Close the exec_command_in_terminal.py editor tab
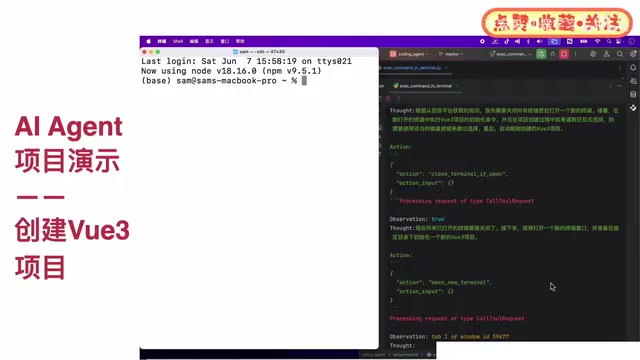 446,68
